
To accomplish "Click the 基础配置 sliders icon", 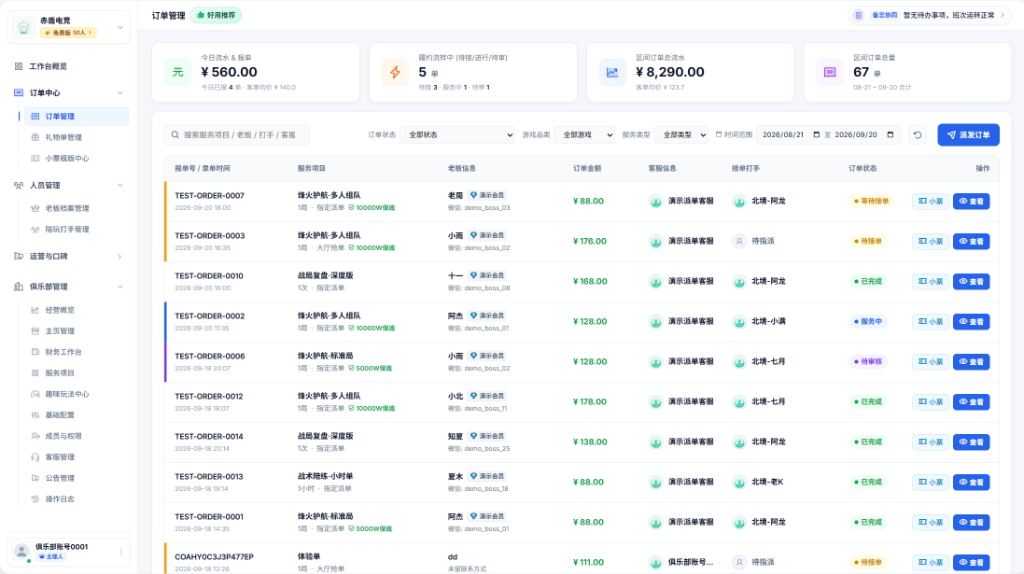I will click(x=35, y=415).
